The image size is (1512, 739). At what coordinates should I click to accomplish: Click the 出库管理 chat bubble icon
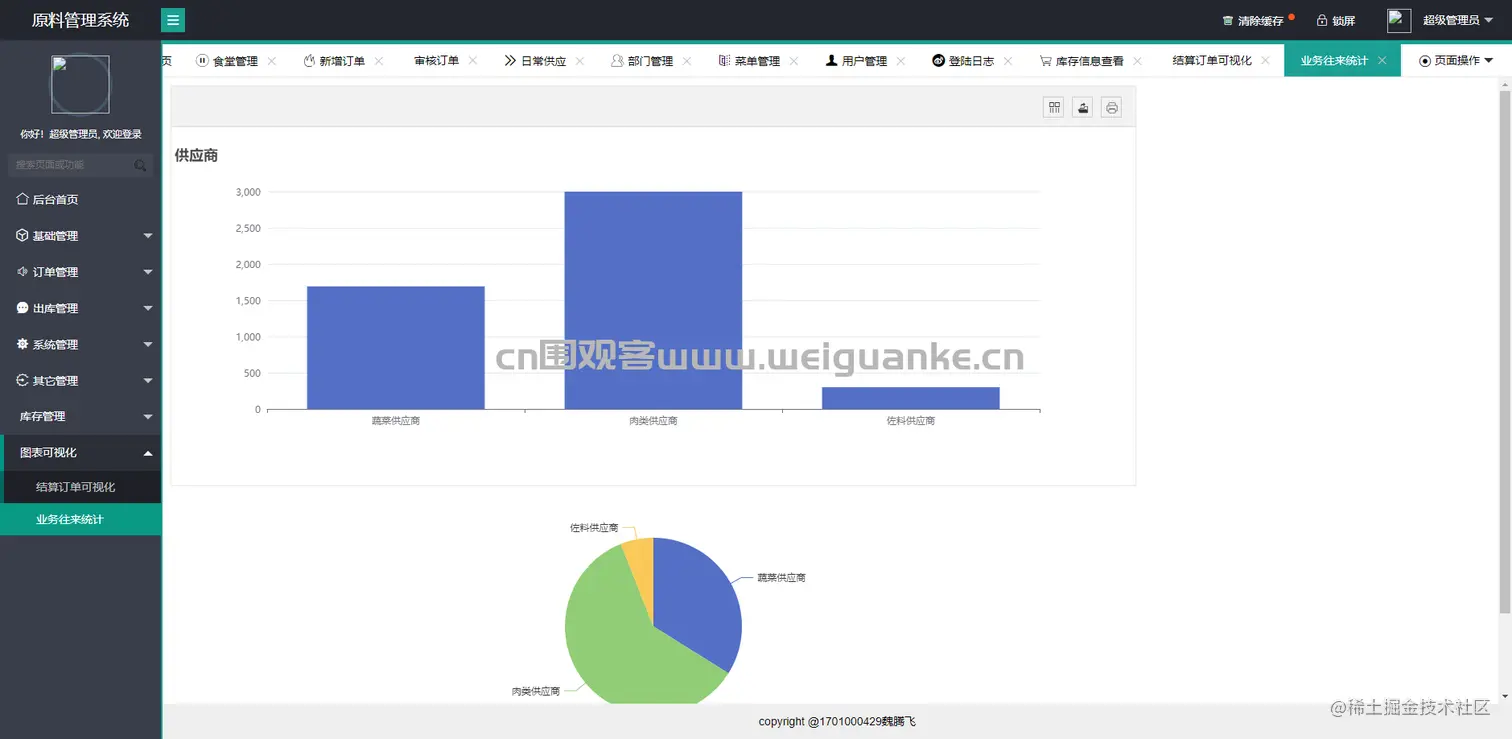pos(22,308)
